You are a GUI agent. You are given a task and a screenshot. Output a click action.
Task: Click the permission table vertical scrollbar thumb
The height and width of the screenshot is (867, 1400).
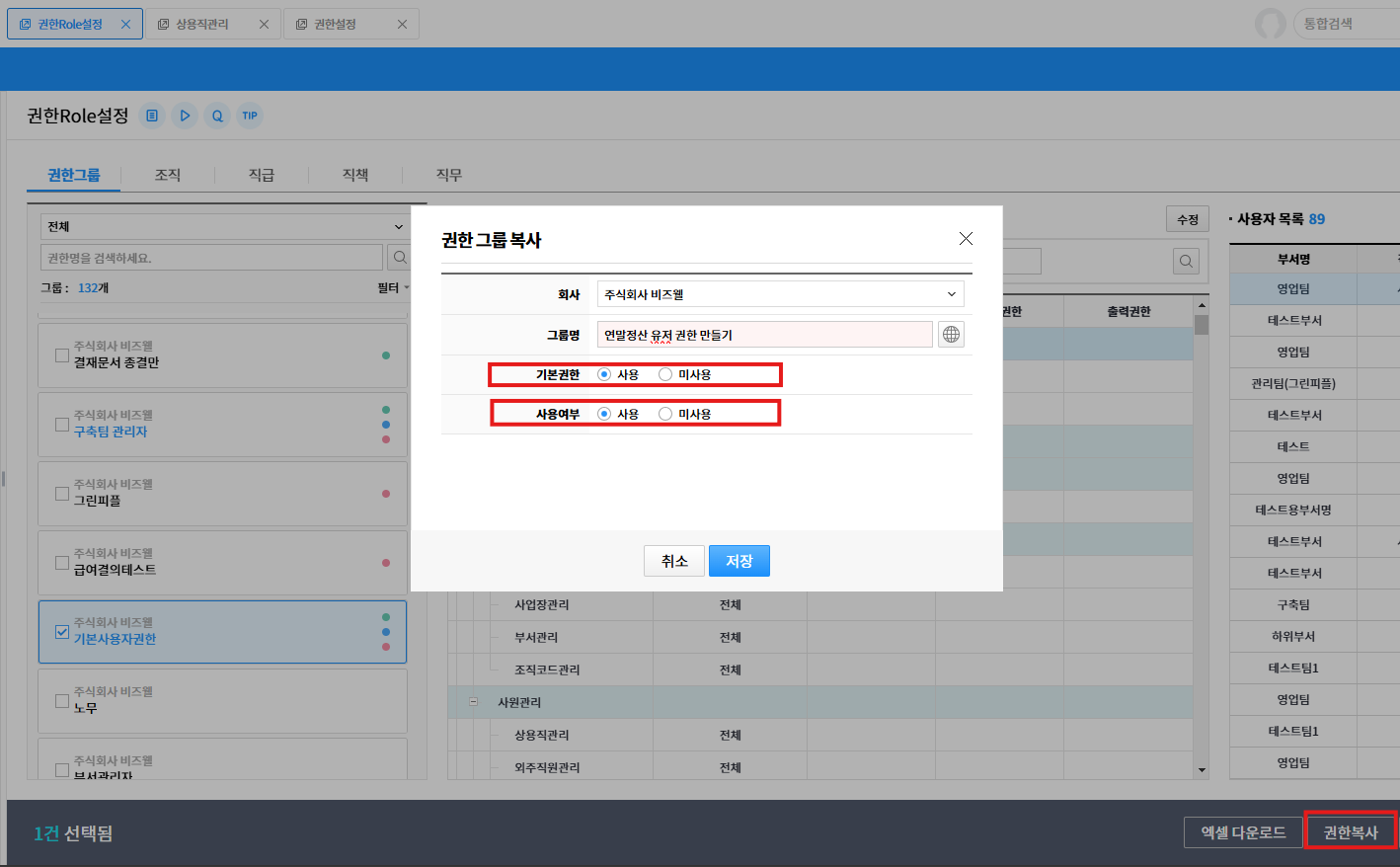pyautogui.click(x=1202, y=325)
